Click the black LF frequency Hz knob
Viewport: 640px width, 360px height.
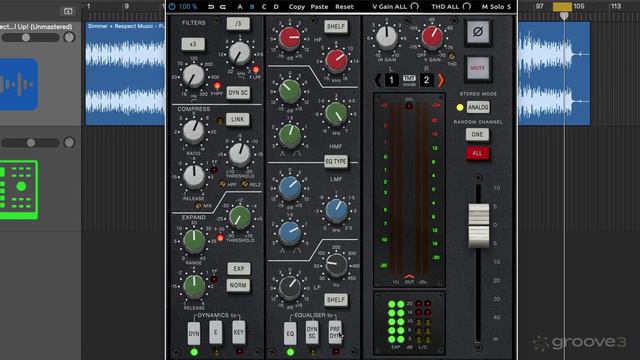pyautogui.click(x=336, y=265)
